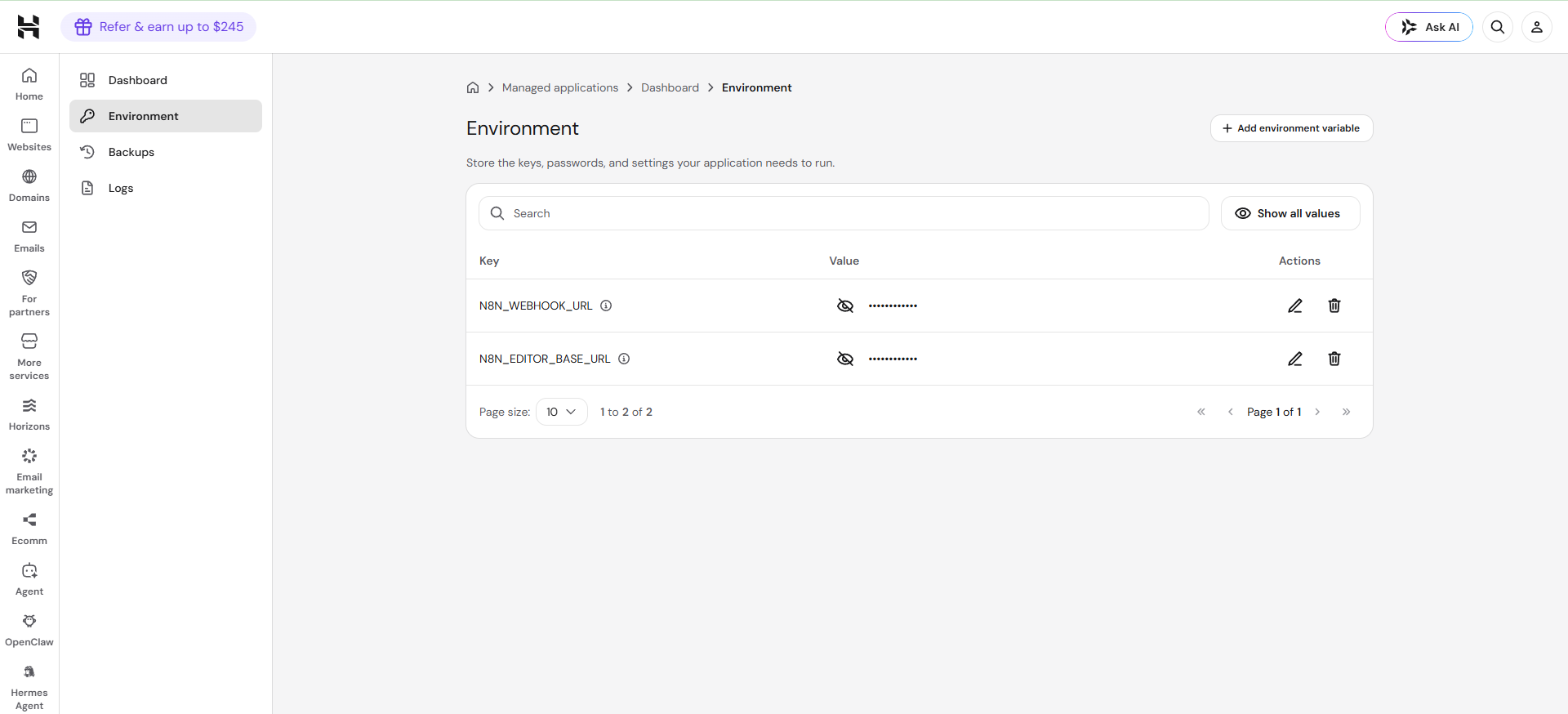The height and width of the screenshot is (714, 1568).
Task: Go to the last page
Action: coord(1347,412)
